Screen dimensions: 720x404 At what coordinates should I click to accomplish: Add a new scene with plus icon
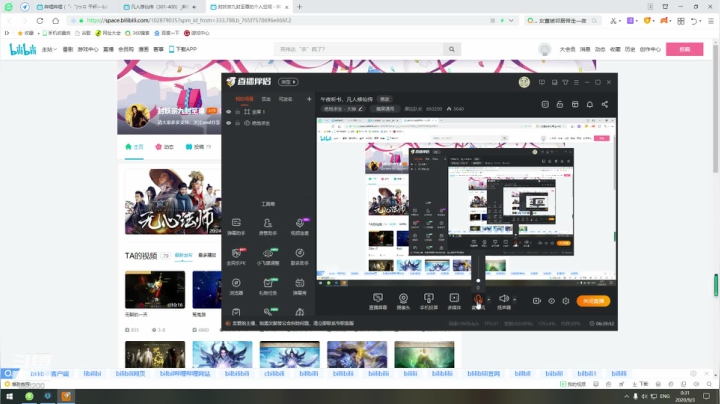pos(309,99)
